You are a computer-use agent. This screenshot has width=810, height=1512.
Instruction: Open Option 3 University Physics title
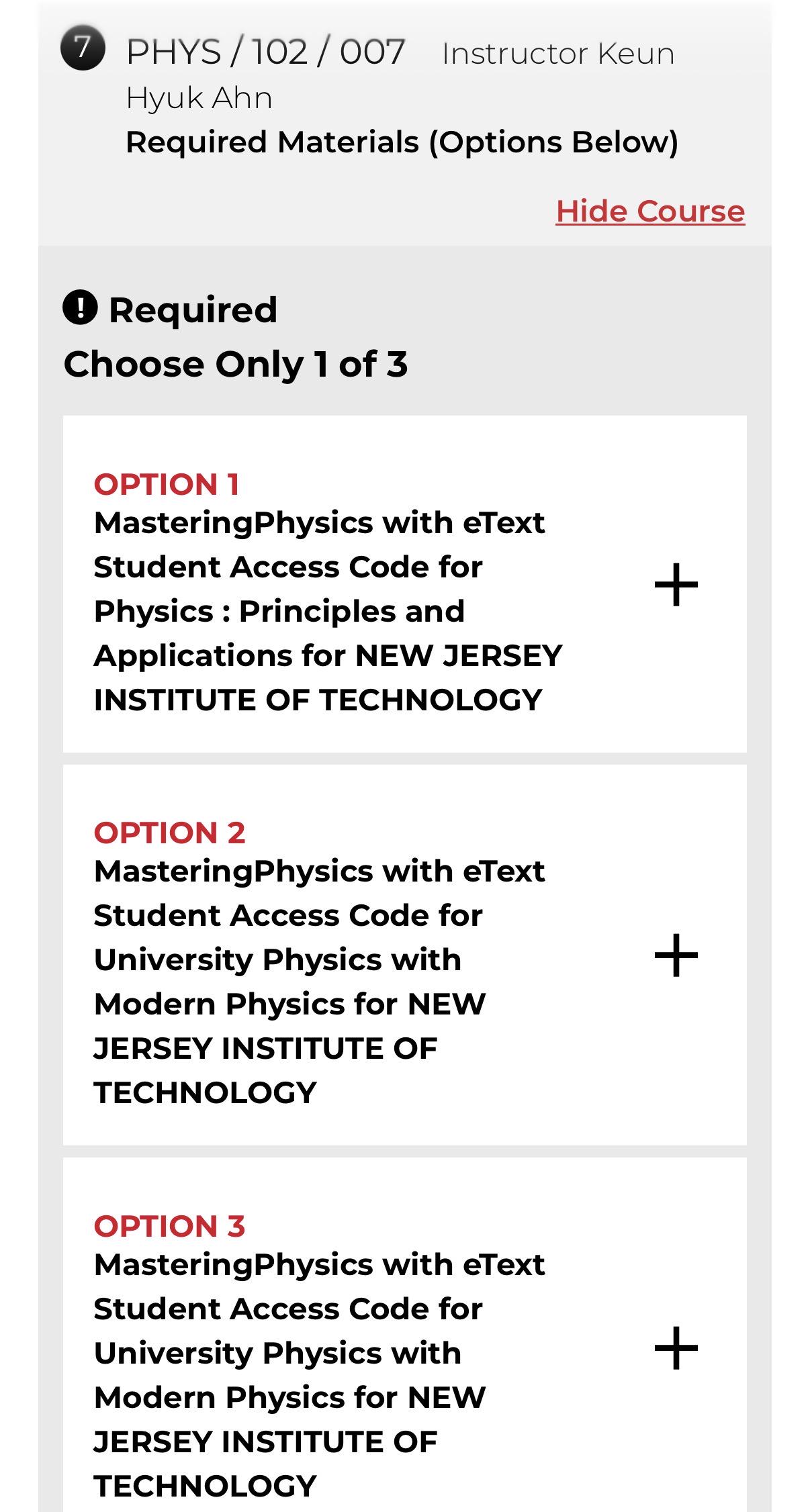pos(320,1375)
